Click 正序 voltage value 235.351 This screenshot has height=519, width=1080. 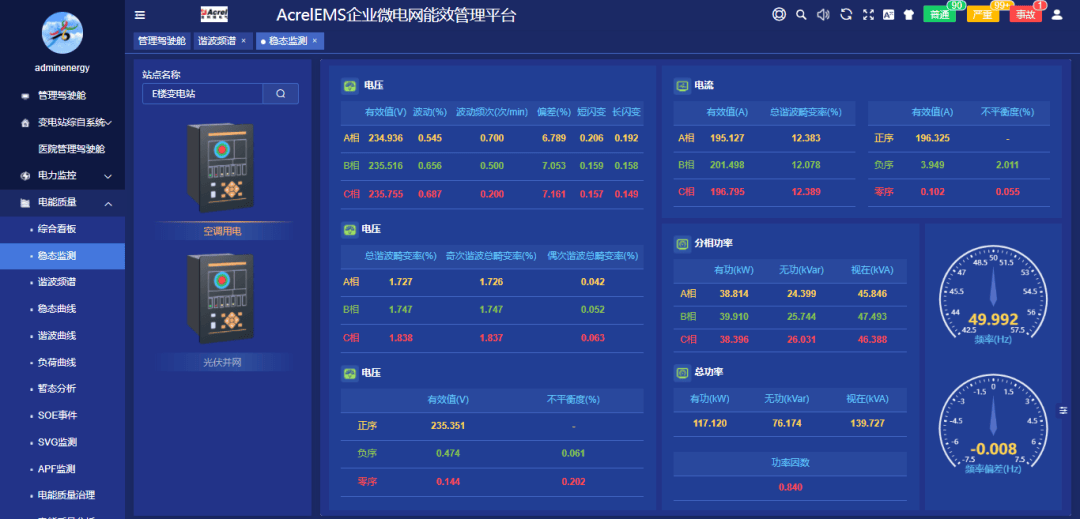tap(448, 425)
